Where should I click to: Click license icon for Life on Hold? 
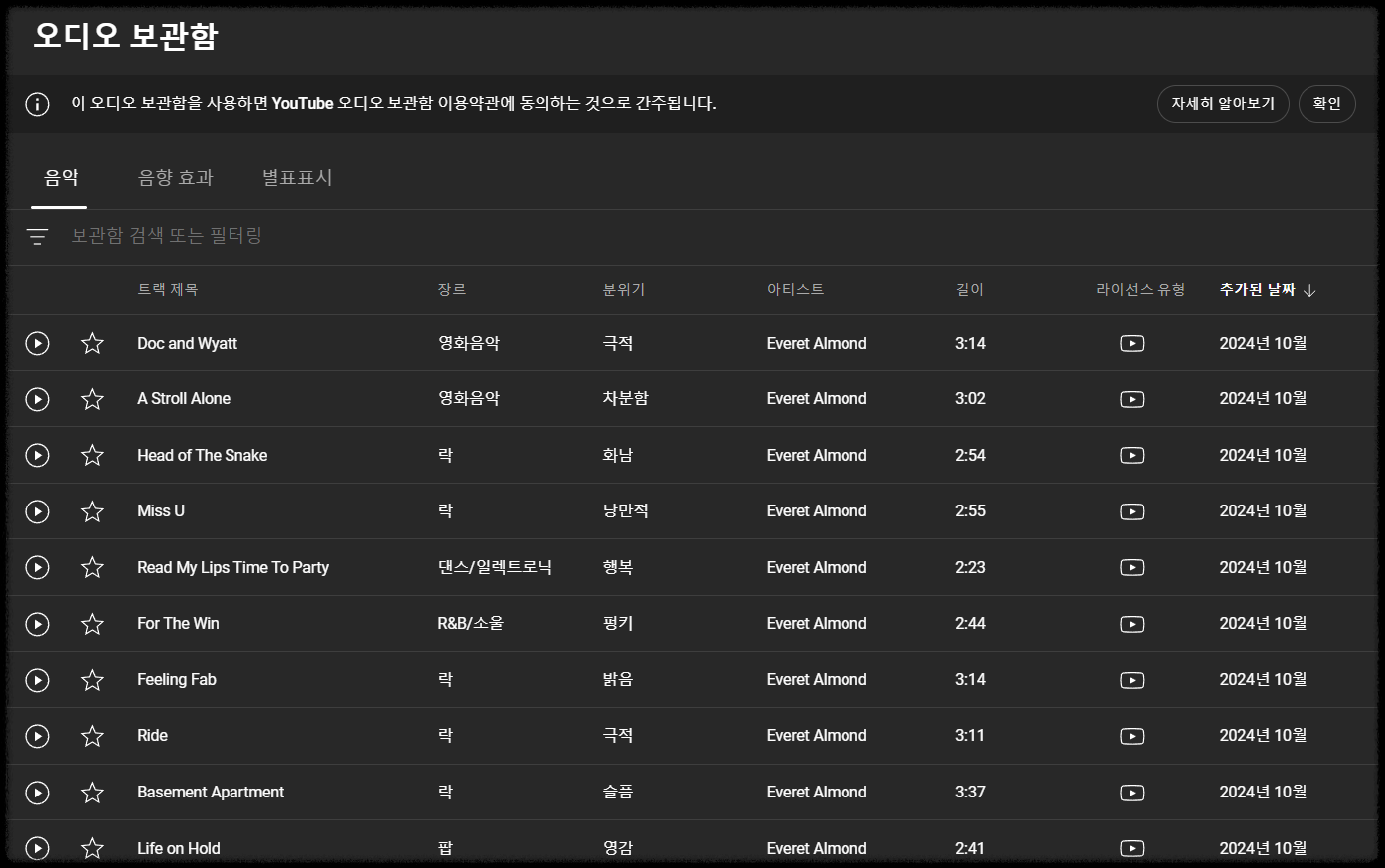(x=1132, y=849)
